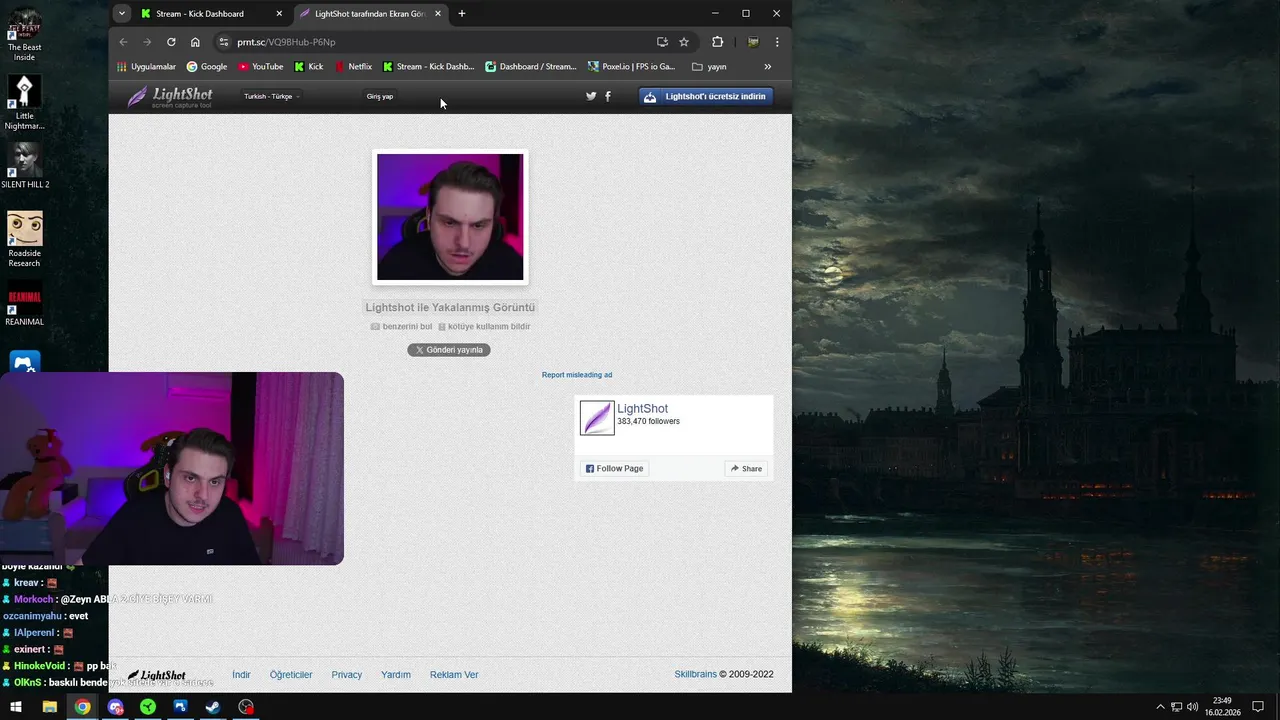Open the İndir footer link
This screenshot has height=720, width=1280.
point(241,675)
